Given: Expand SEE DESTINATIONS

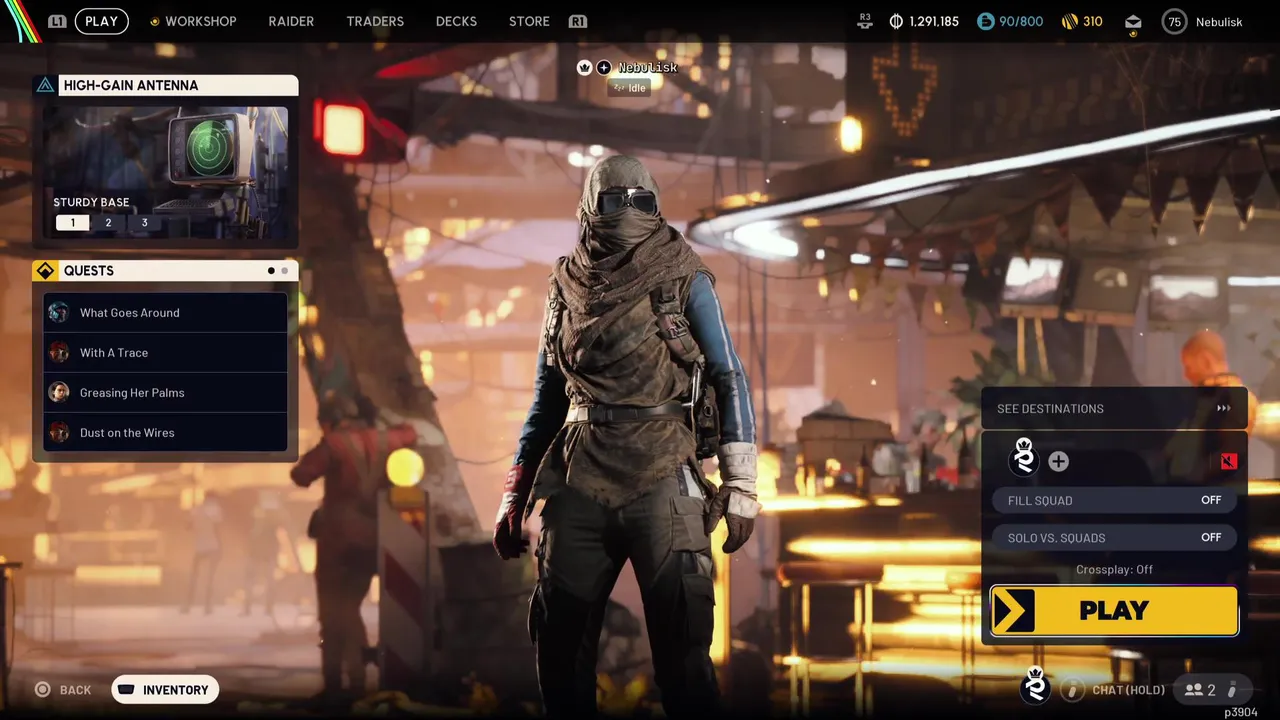Looking at the screenshot, I should pyautogui.click(x=1114, y=408).
